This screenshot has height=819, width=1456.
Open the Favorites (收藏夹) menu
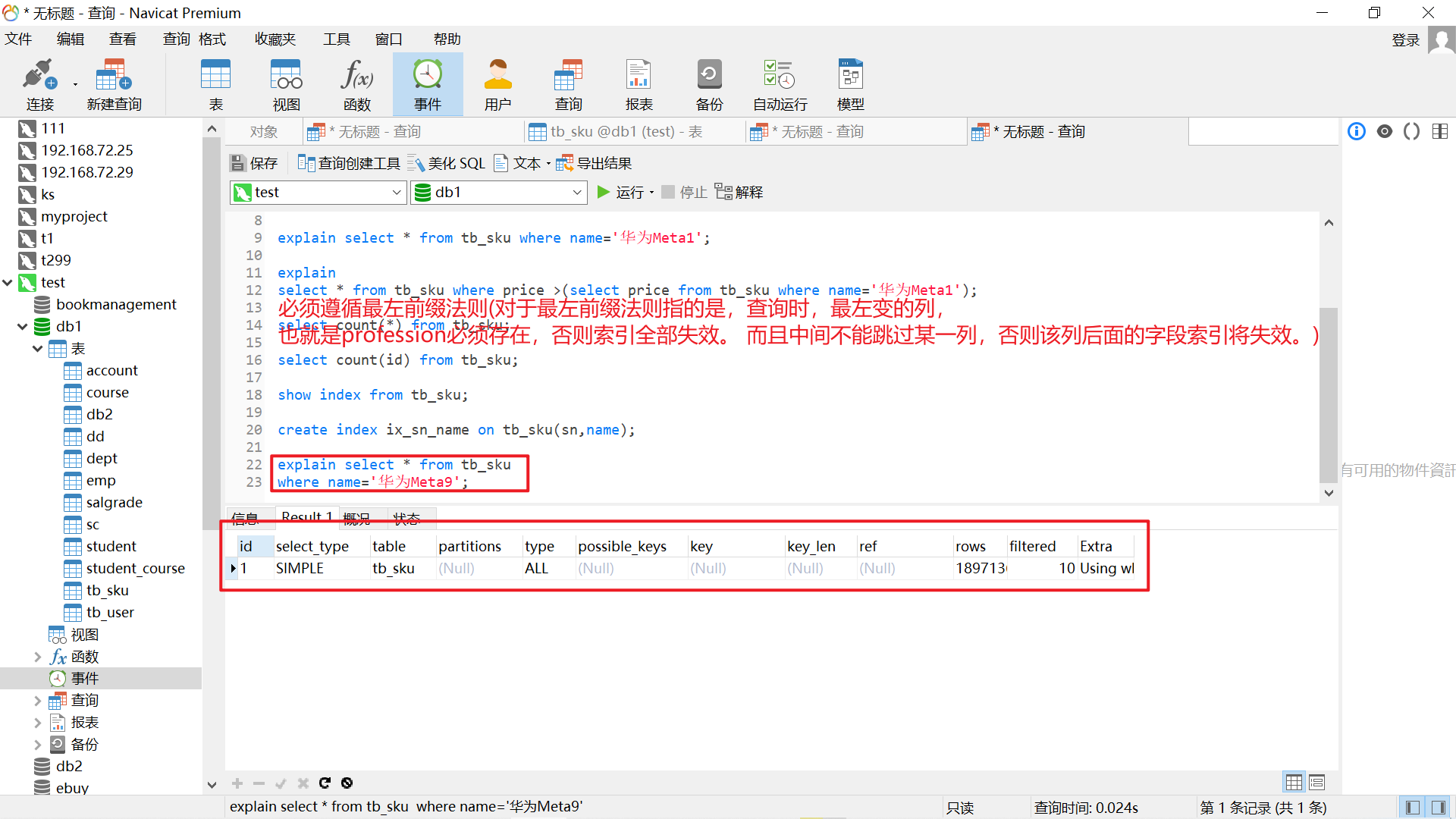(275, 39)
